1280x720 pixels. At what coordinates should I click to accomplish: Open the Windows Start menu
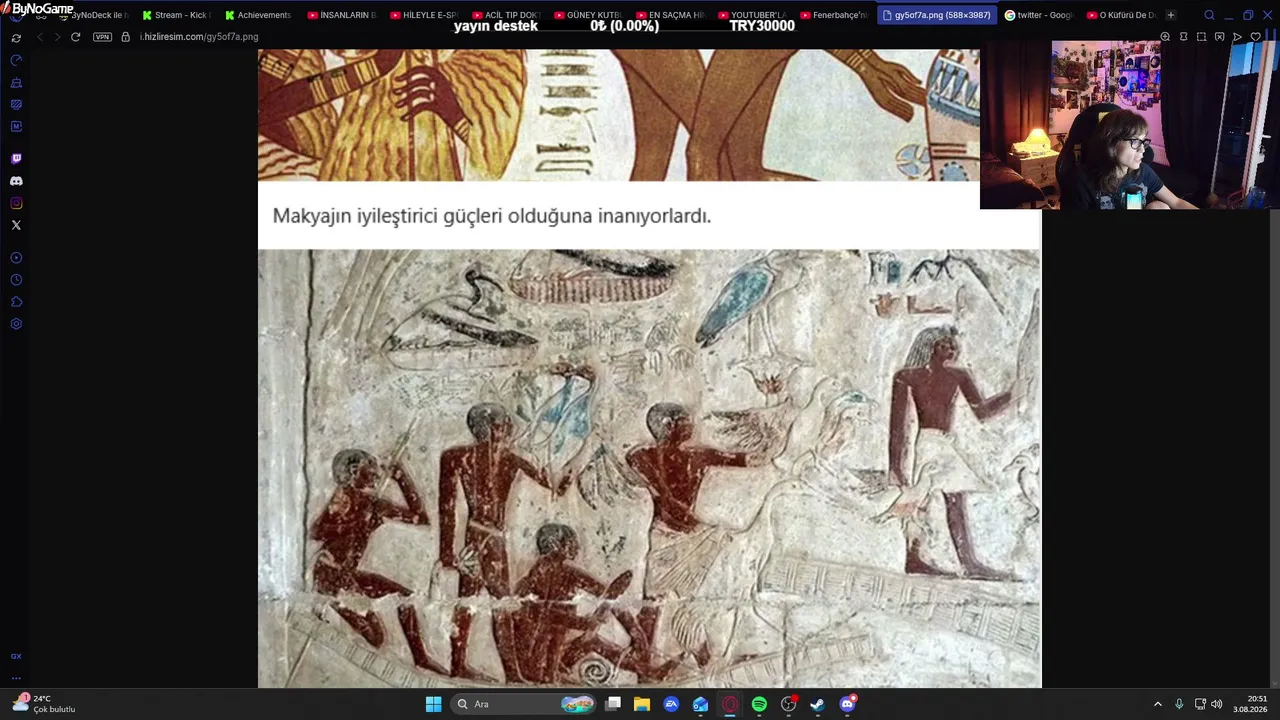433,704
